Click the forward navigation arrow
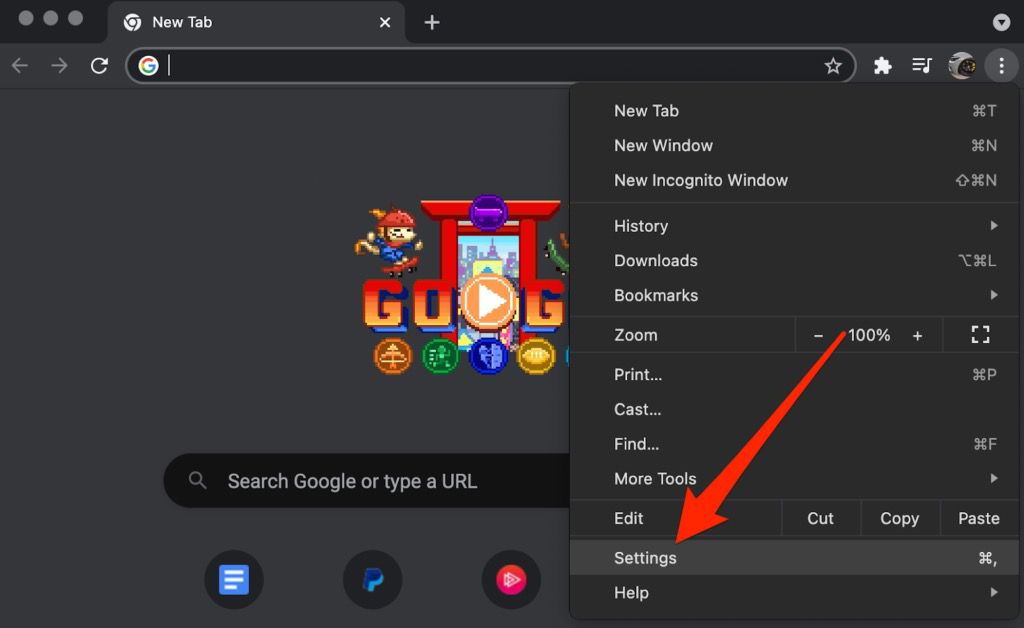Viewport: 1024px width, 628px height. coord(59,65)
